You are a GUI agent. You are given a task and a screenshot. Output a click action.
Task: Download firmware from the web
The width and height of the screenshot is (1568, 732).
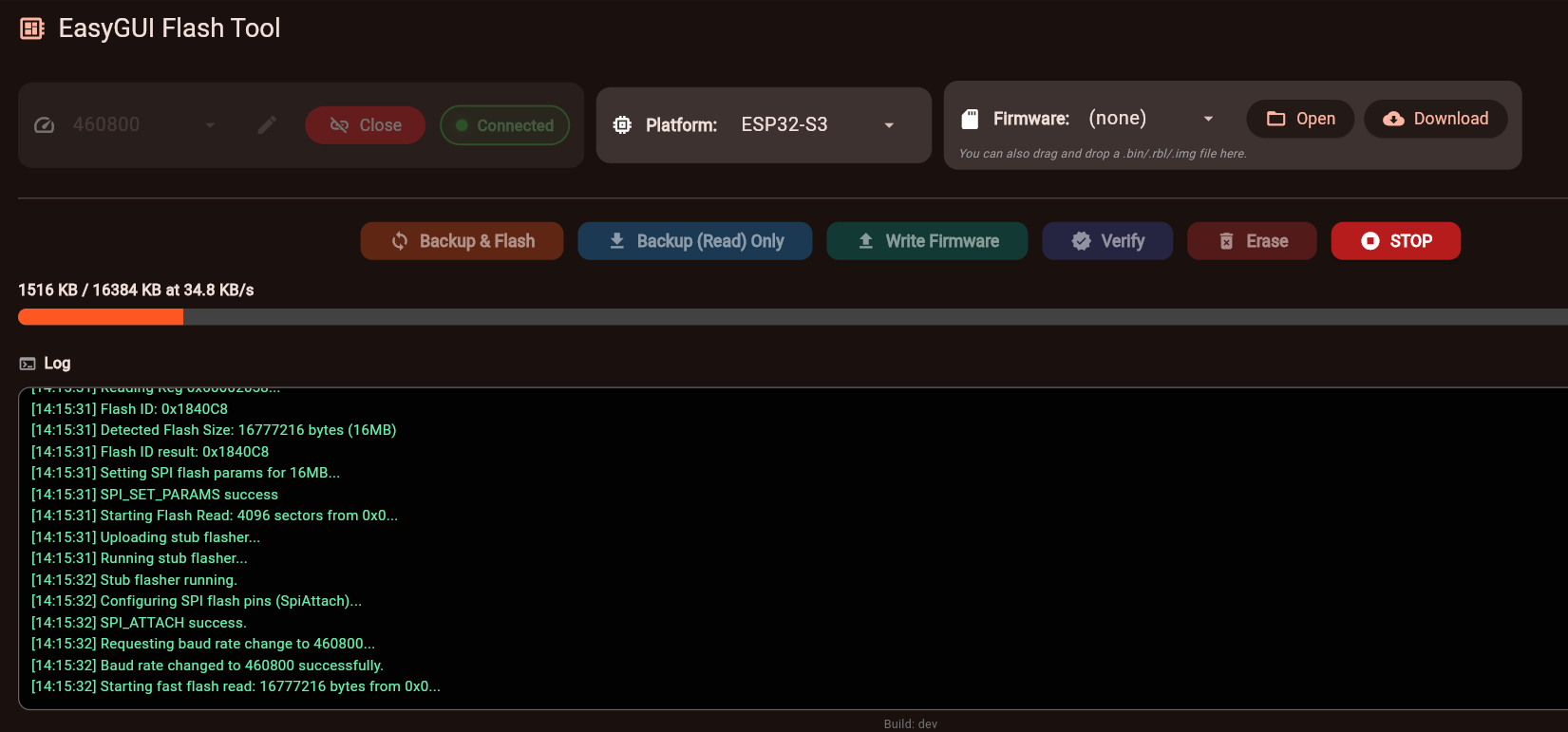1435,119
